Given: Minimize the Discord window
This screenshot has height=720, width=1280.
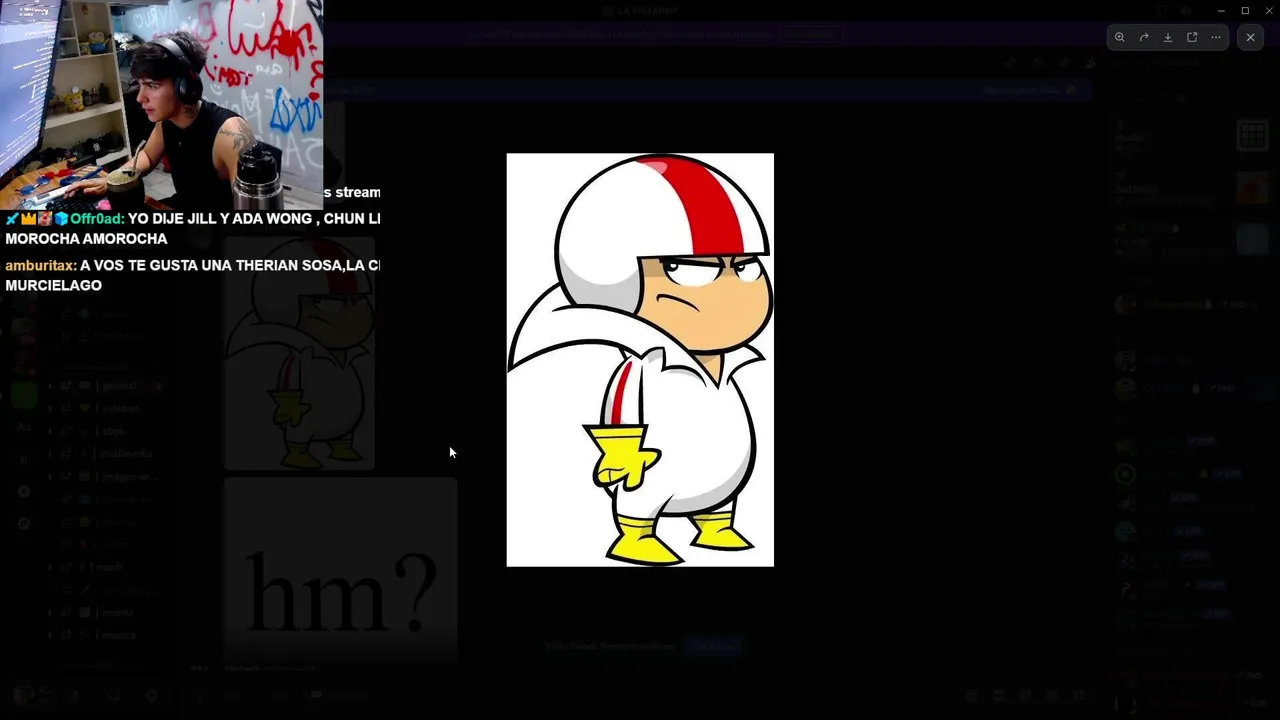Looking at the screenshot, I should click(1221, 10).
